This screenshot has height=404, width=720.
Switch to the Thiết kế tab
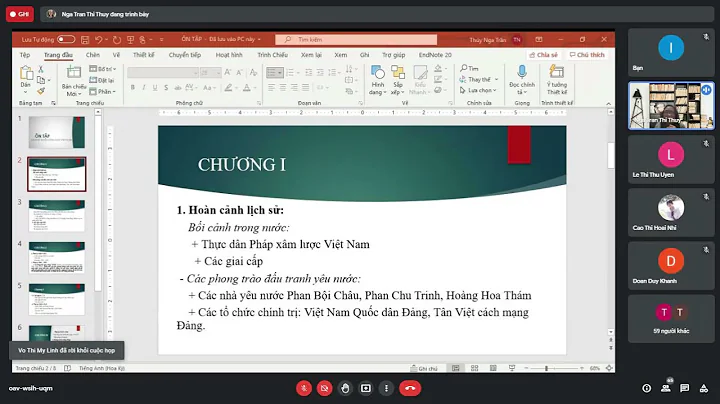tap(144, 55)
